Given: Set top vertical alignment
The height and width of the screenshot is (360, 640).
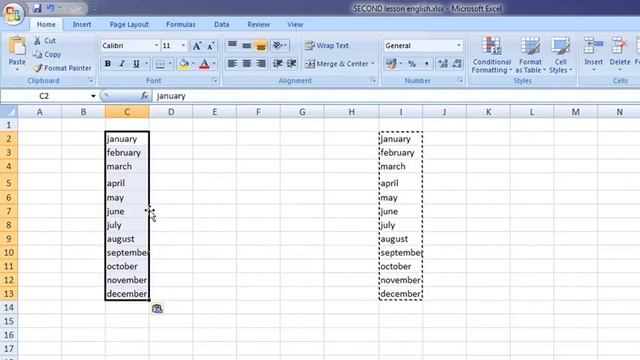Looking at the screenshot, I should coord(232,46).
